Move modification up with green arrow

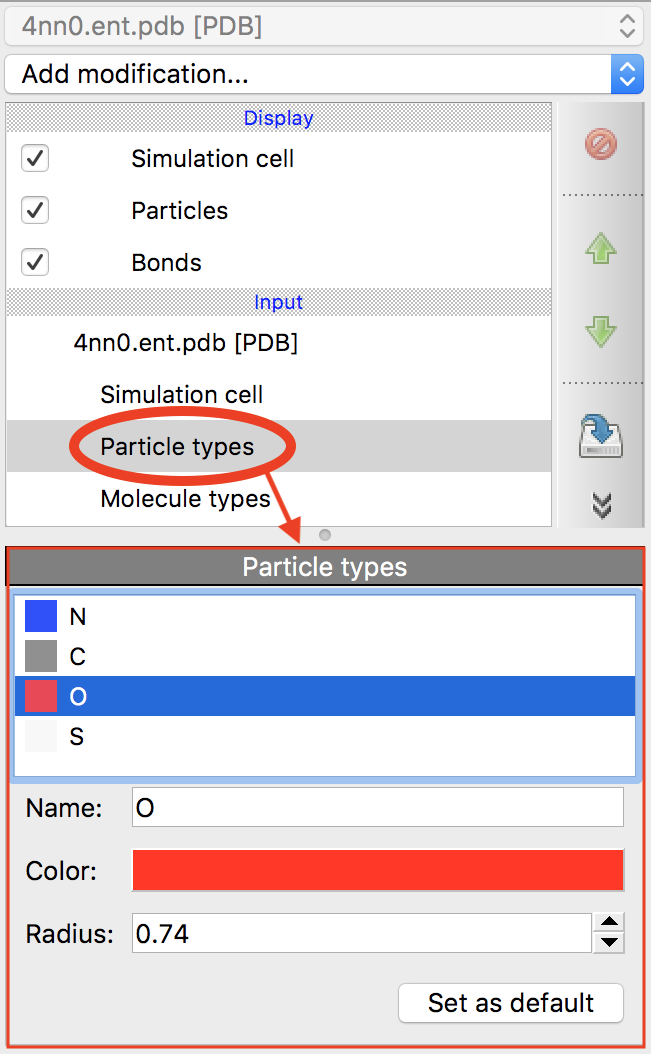point(600,249)
